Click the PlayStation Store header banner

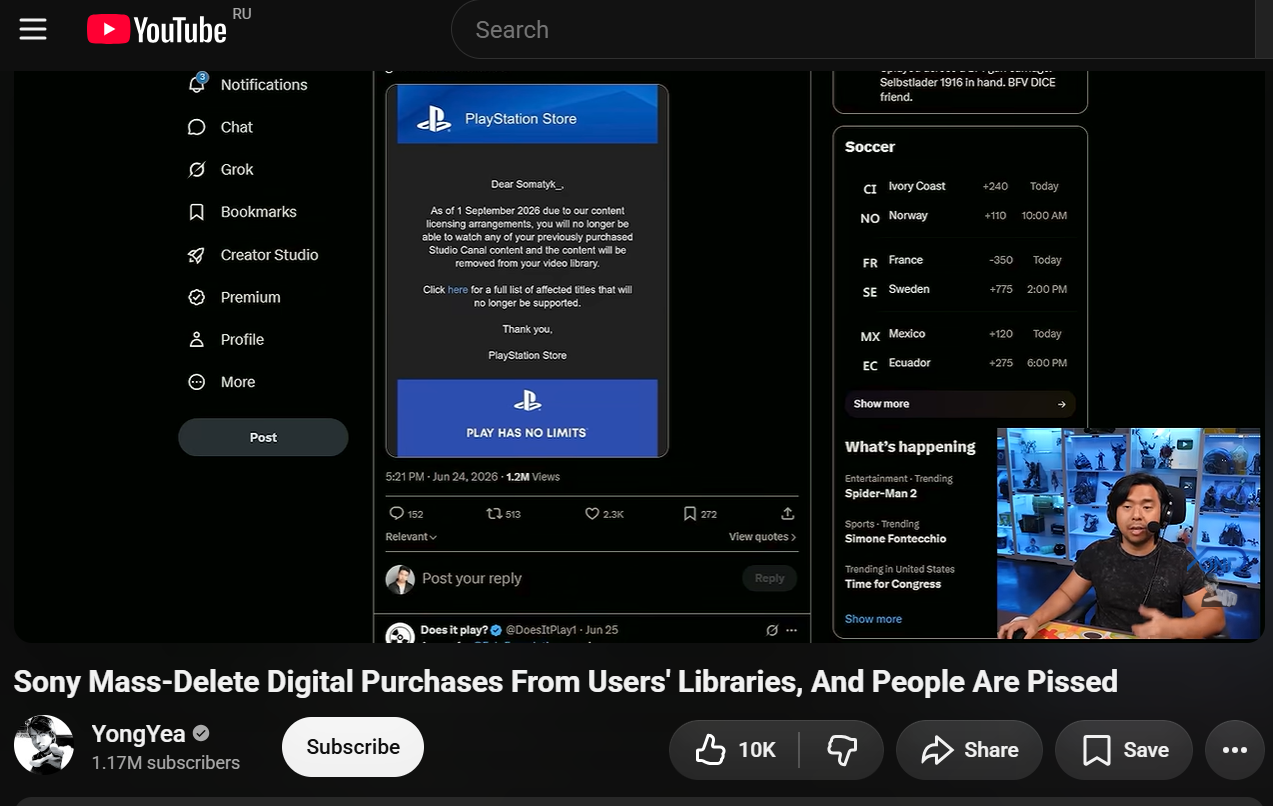pos(527,114)
